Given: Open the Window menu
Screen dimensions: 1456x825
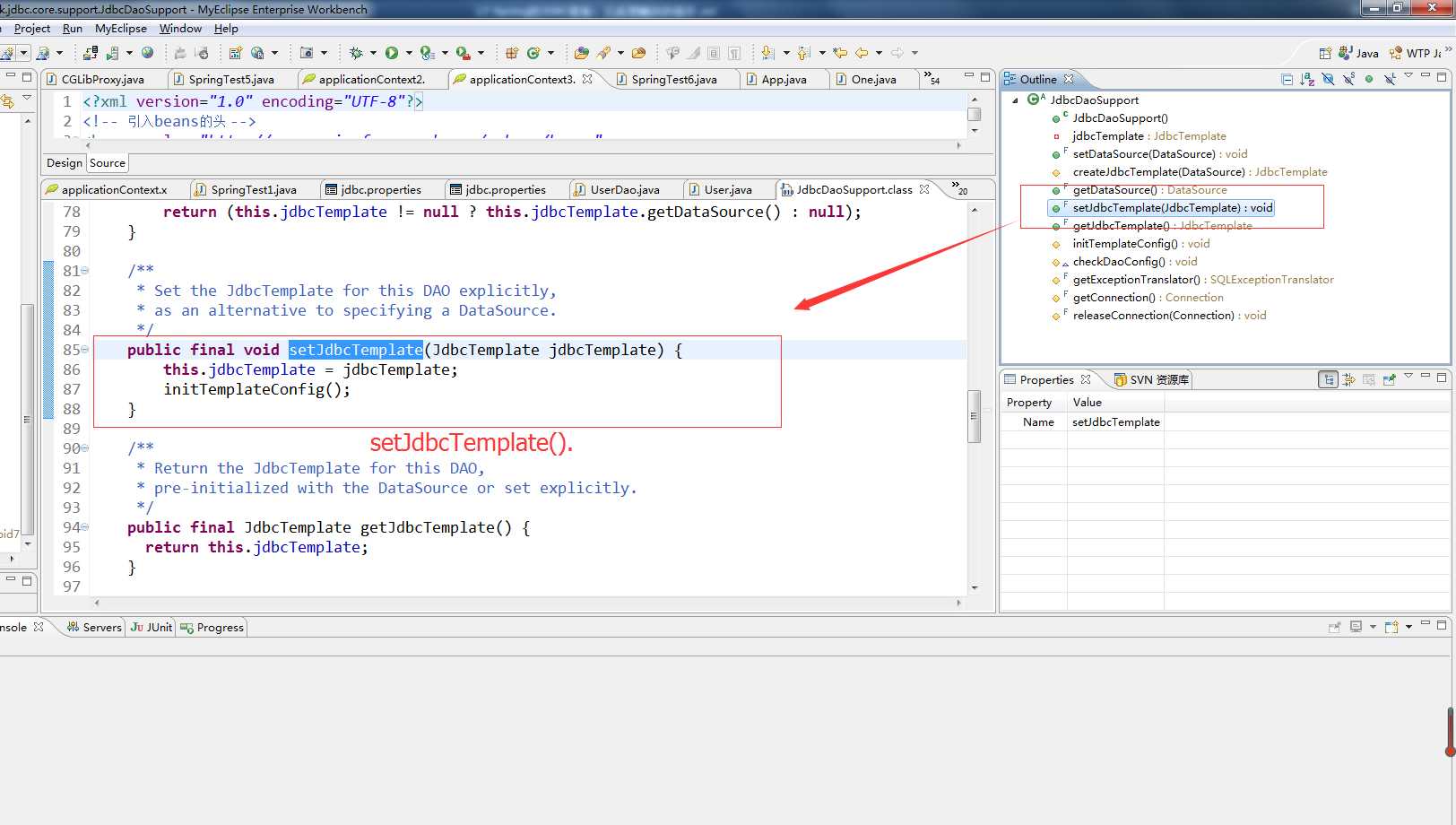Looking at the screenshot, I should (180, 29).
